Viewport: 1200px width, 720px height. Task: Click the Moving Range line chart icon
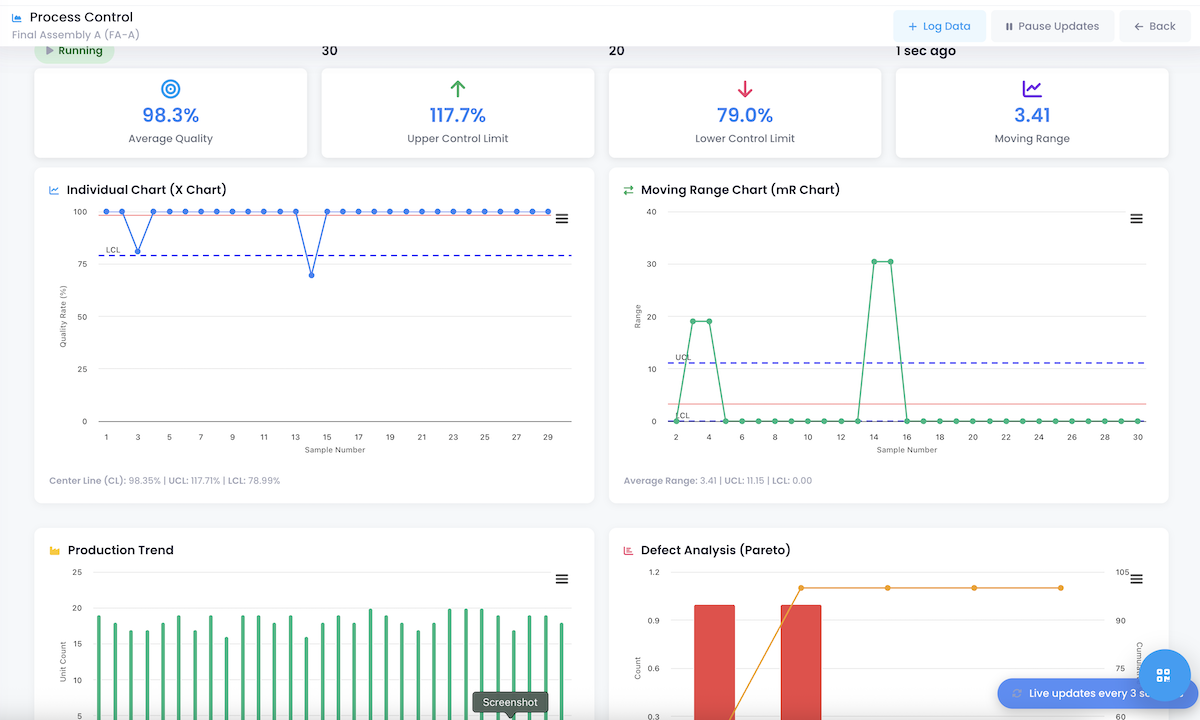pyautogui.click(x=1032, y=89)
